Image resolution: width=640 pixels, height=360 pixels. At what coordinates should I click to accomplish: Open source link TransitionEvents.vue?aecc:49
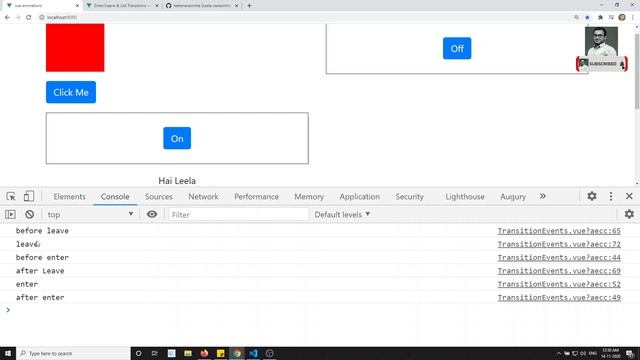click(x=559, y=298)
